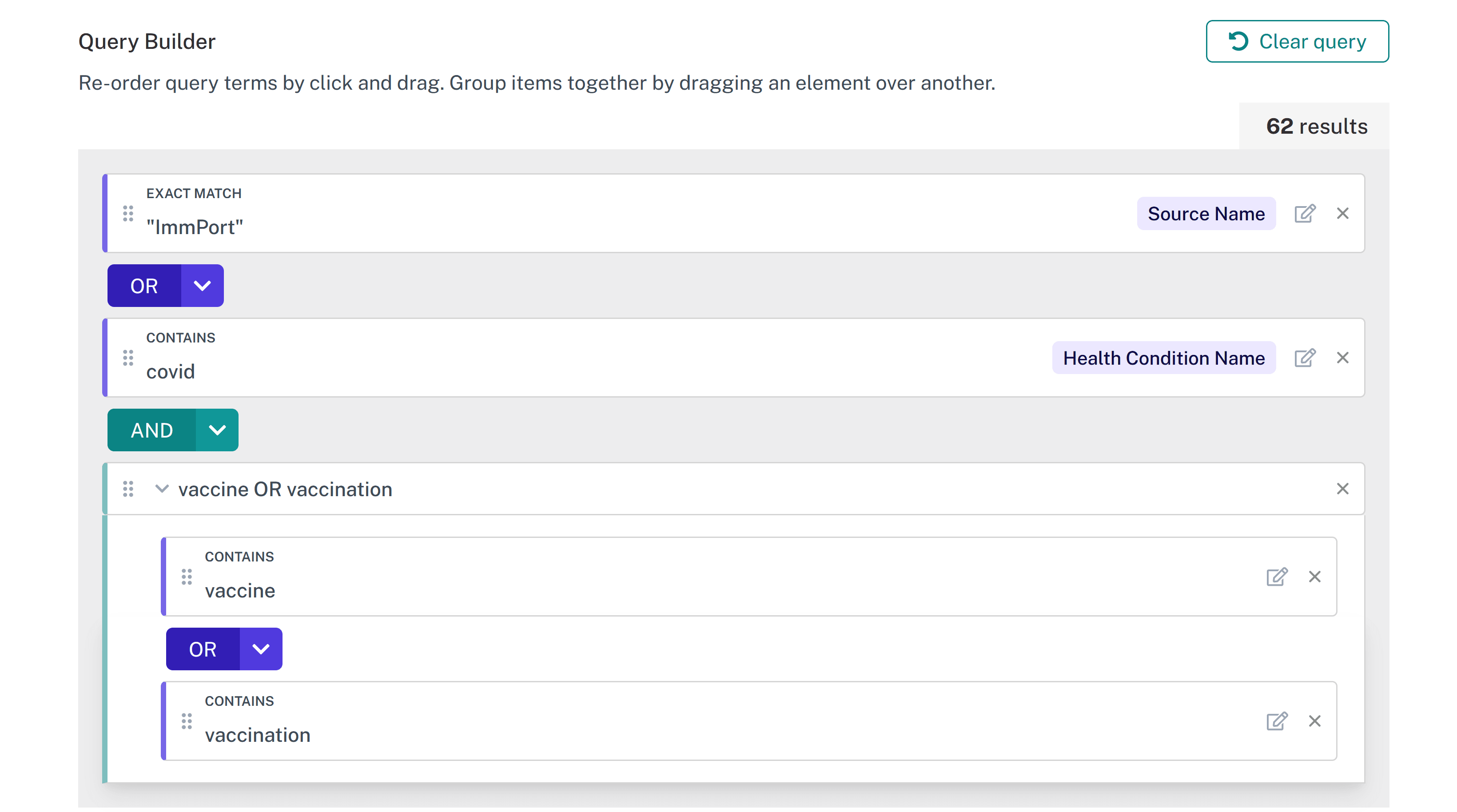
Task: Click the Clear query button
Action: point(1297,41)
